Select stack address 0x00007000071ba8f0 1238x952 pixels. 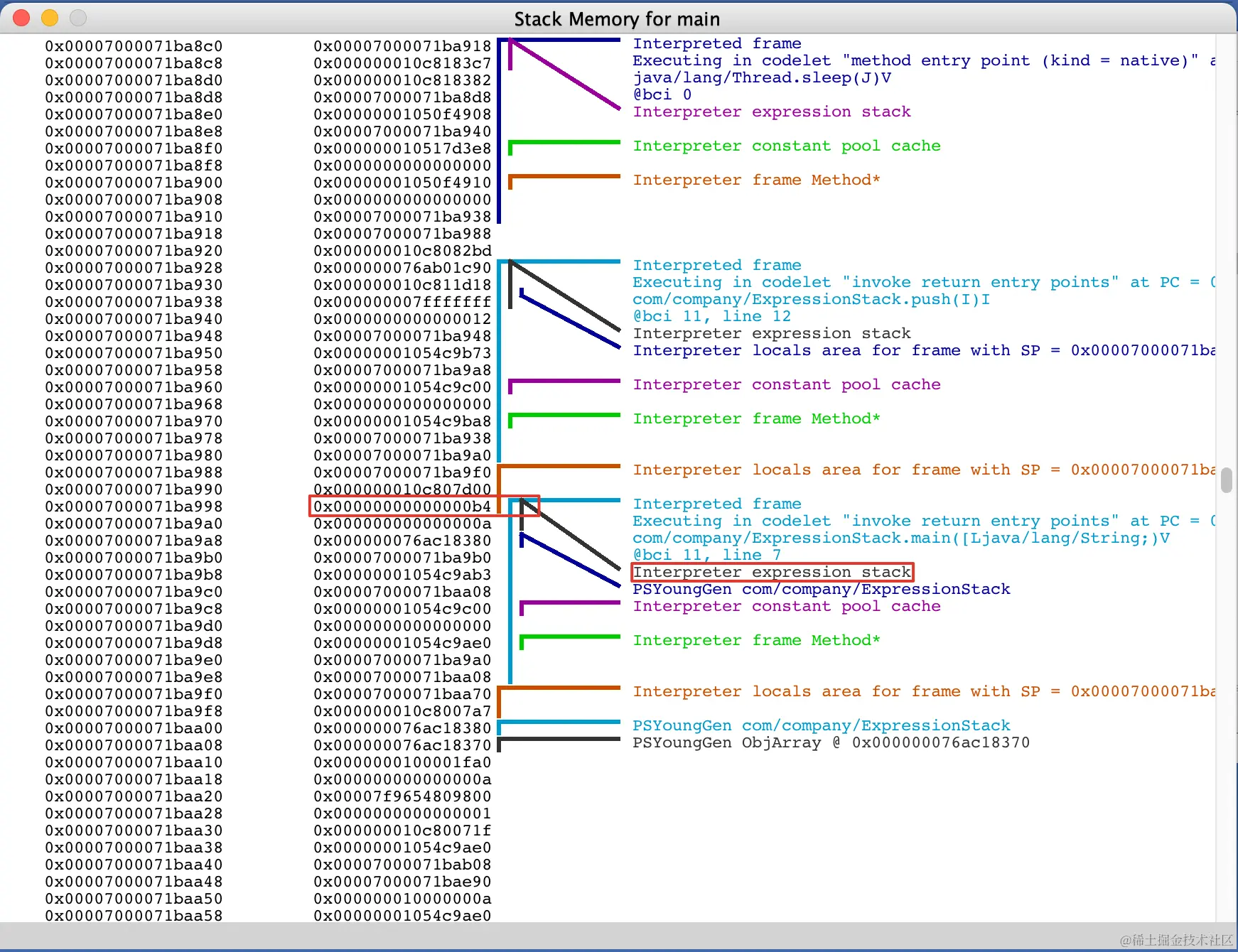point(134,148)
